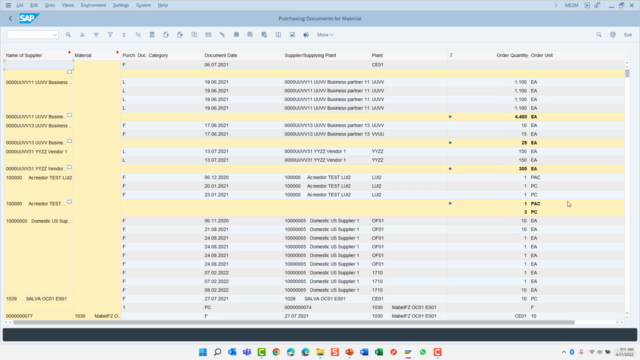Viewport: 640px width, 360px height.
Task: Click the icon between search and Exit
Action: 613,35
